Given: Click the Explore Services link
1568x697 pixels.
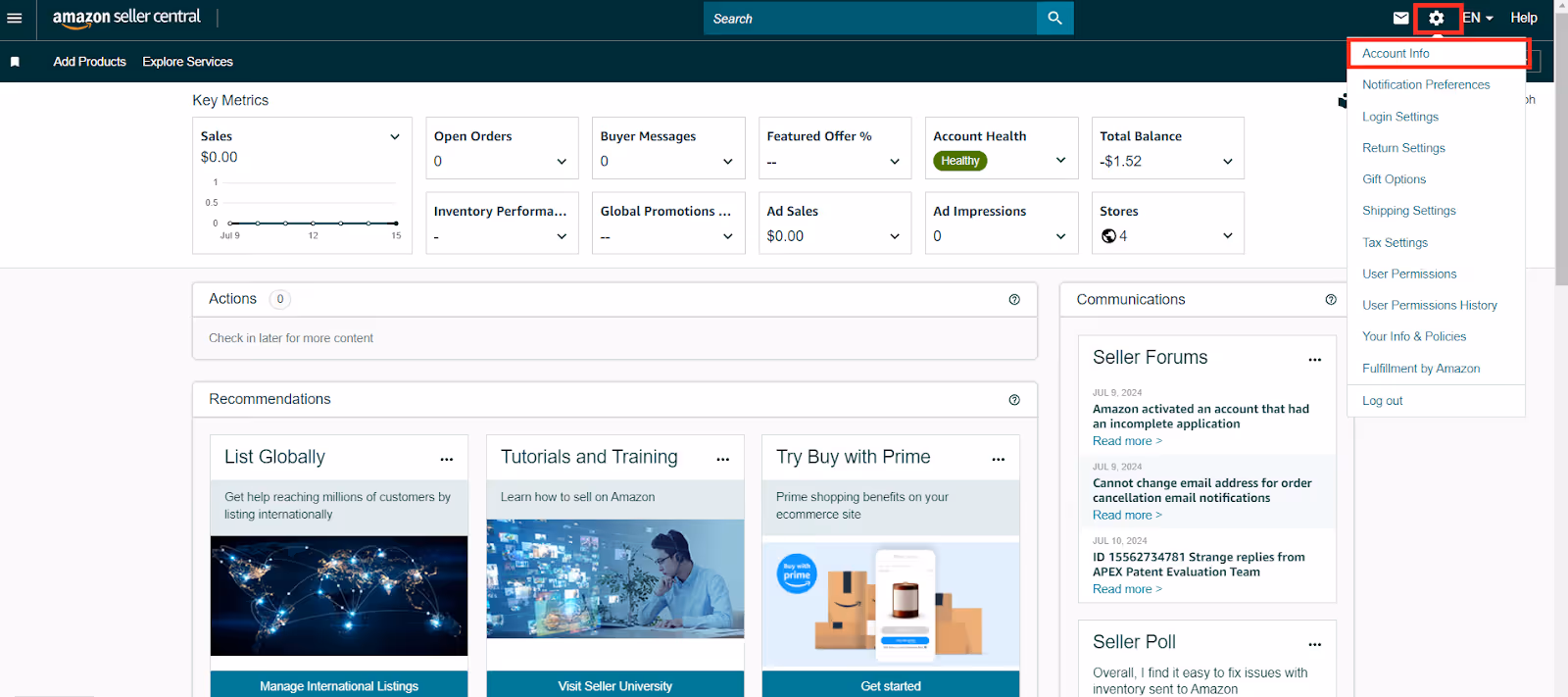Looking at the screenshot, I should coord(187,62).
